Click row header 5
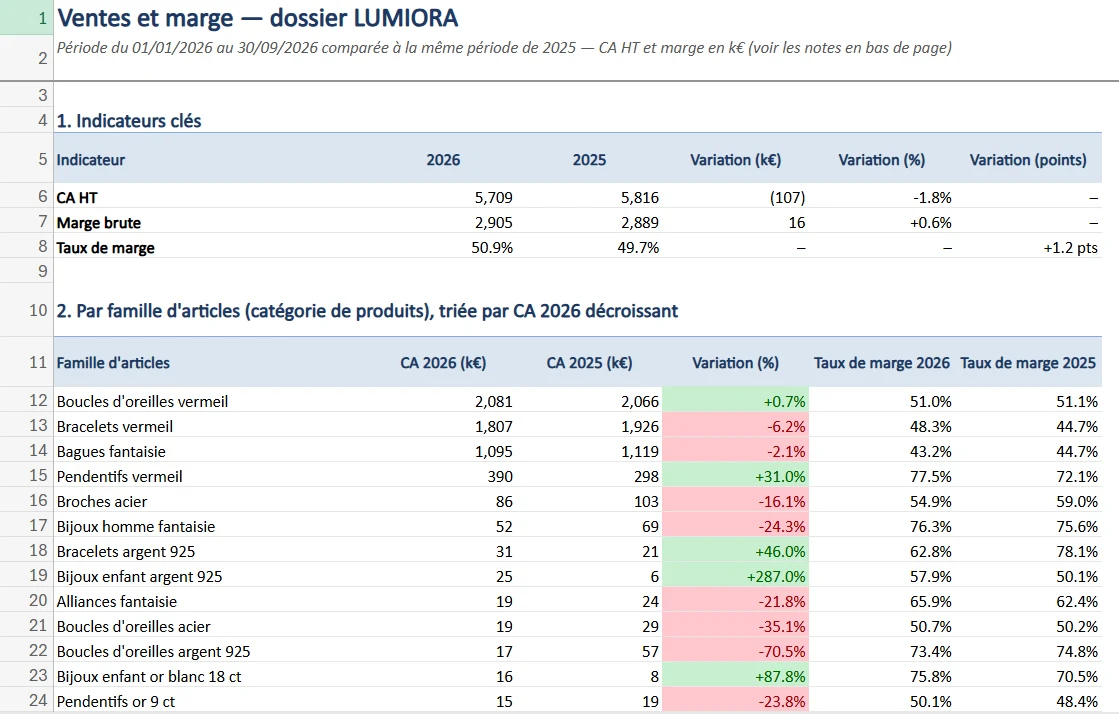Screen dimensions: 1119x714 [x=26, y=159]
